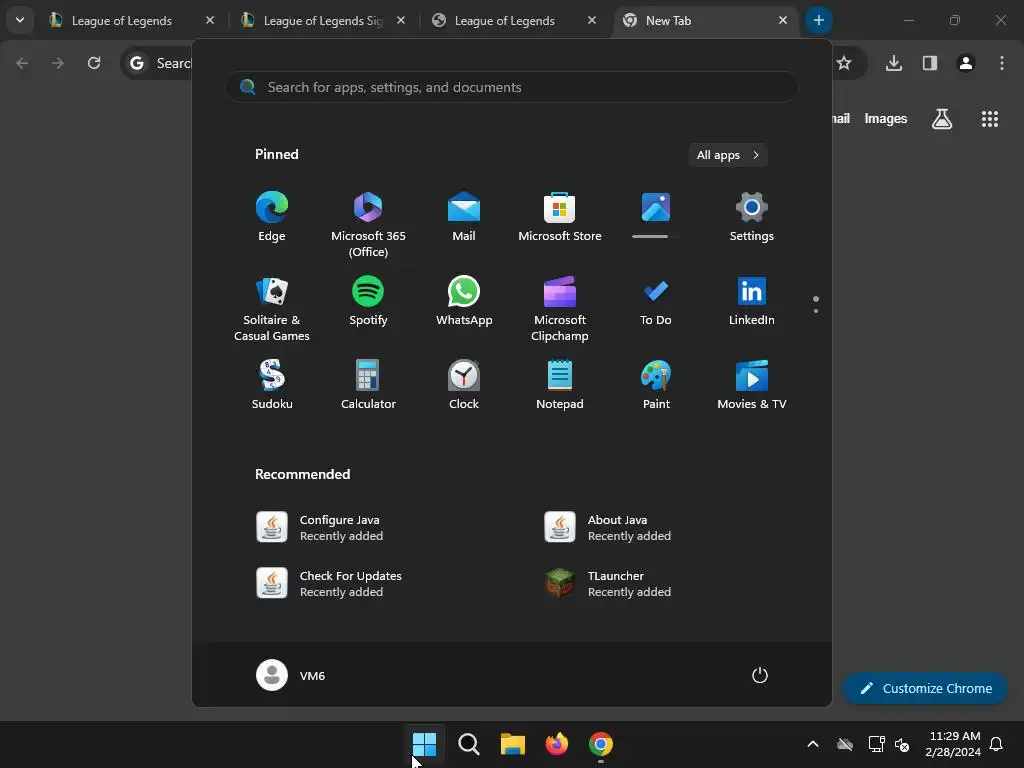The width and height of the screenshot is (1024, 768).
Task: Open Settings from pinned apps
Action: click(x=752, y=218)
